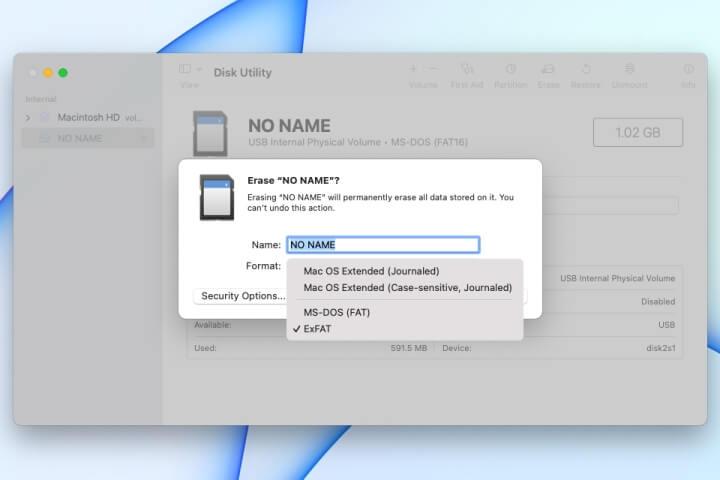
Task: Click the Name text field
Action: 383,245
